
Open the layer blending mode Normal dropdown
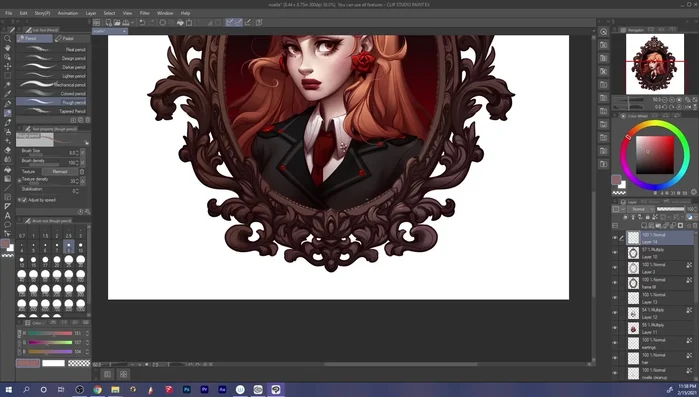(641, 209)
